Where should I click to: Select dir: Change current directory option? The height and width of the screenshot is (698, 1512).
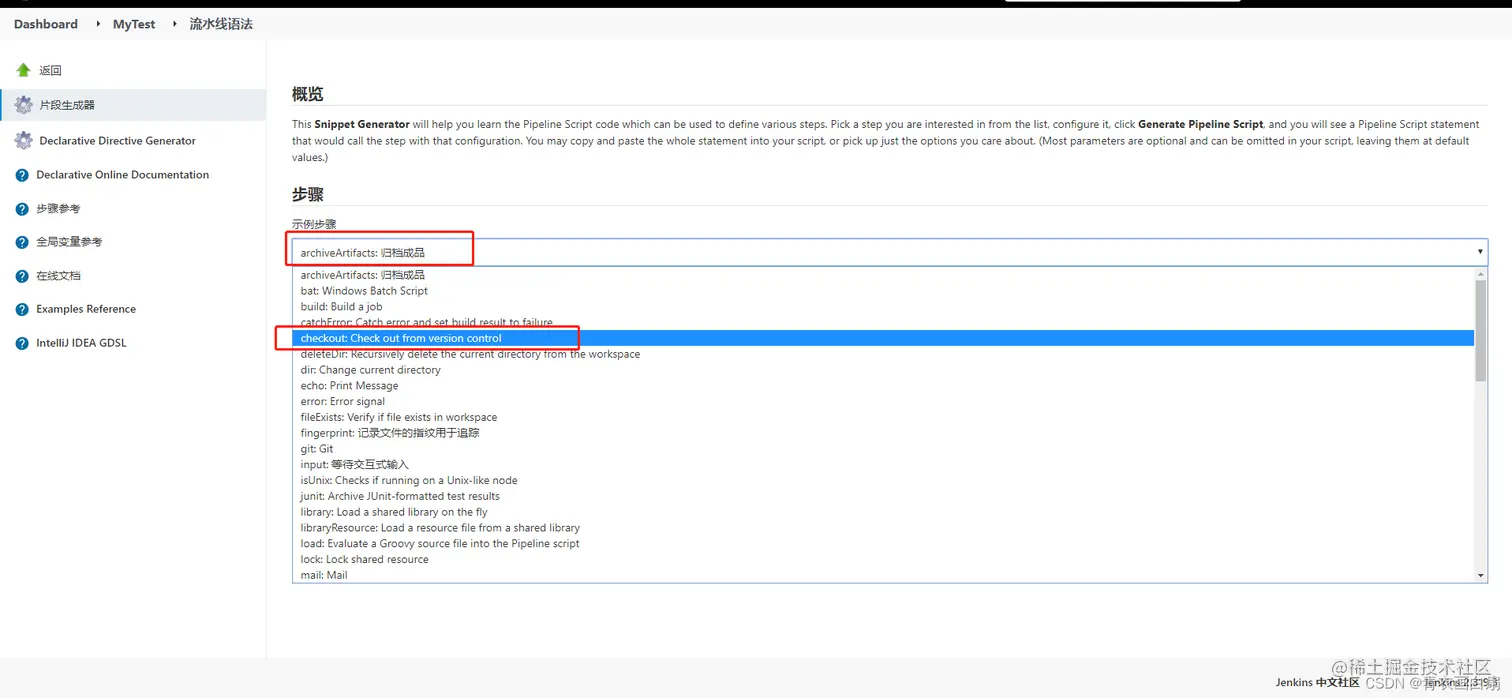pos(883,370)
